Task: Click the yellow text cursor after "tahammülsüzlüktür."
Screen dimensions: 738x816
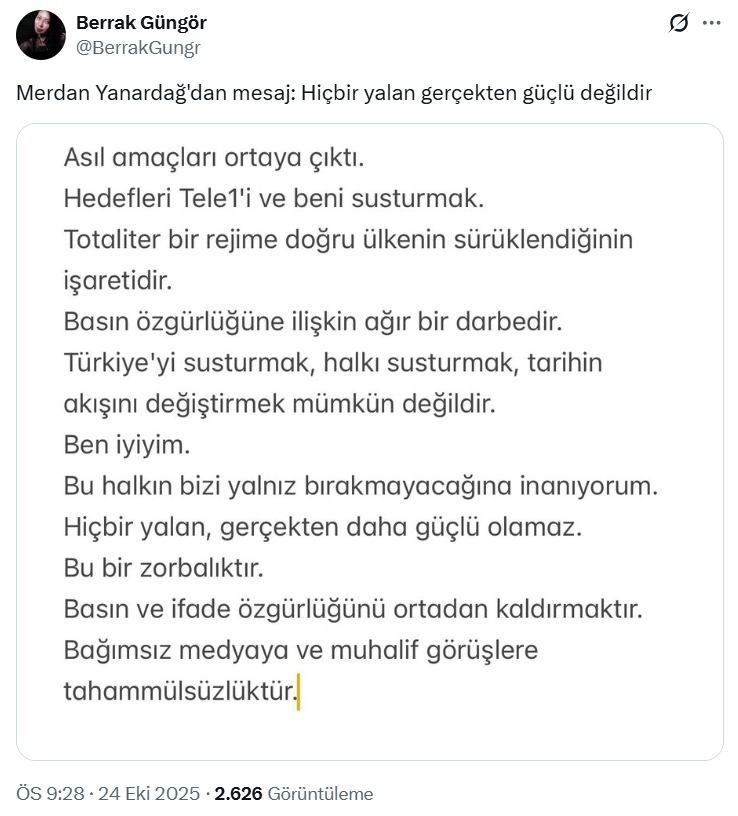Action: tap(298, 694)
